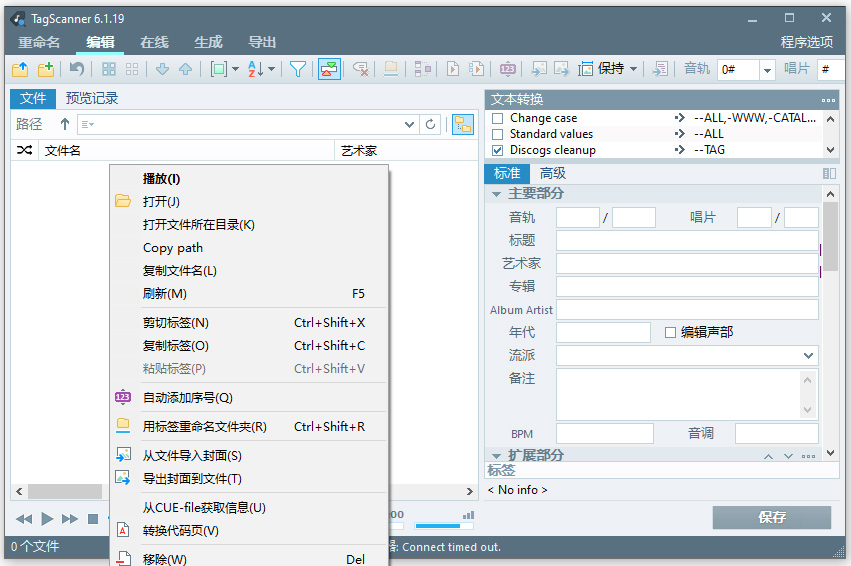
Task: Click the move down arrow icon
Action: [162, 69]
